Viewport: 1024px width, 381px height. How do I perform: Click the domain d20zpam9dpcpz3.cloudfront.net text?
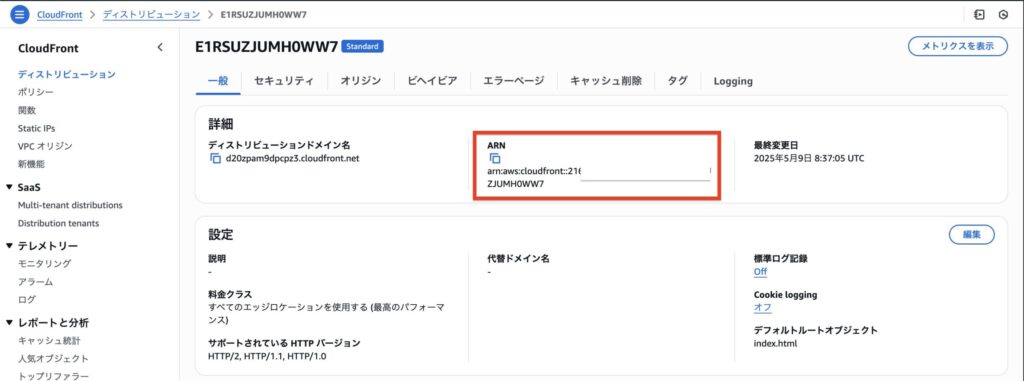click(293, 158)
